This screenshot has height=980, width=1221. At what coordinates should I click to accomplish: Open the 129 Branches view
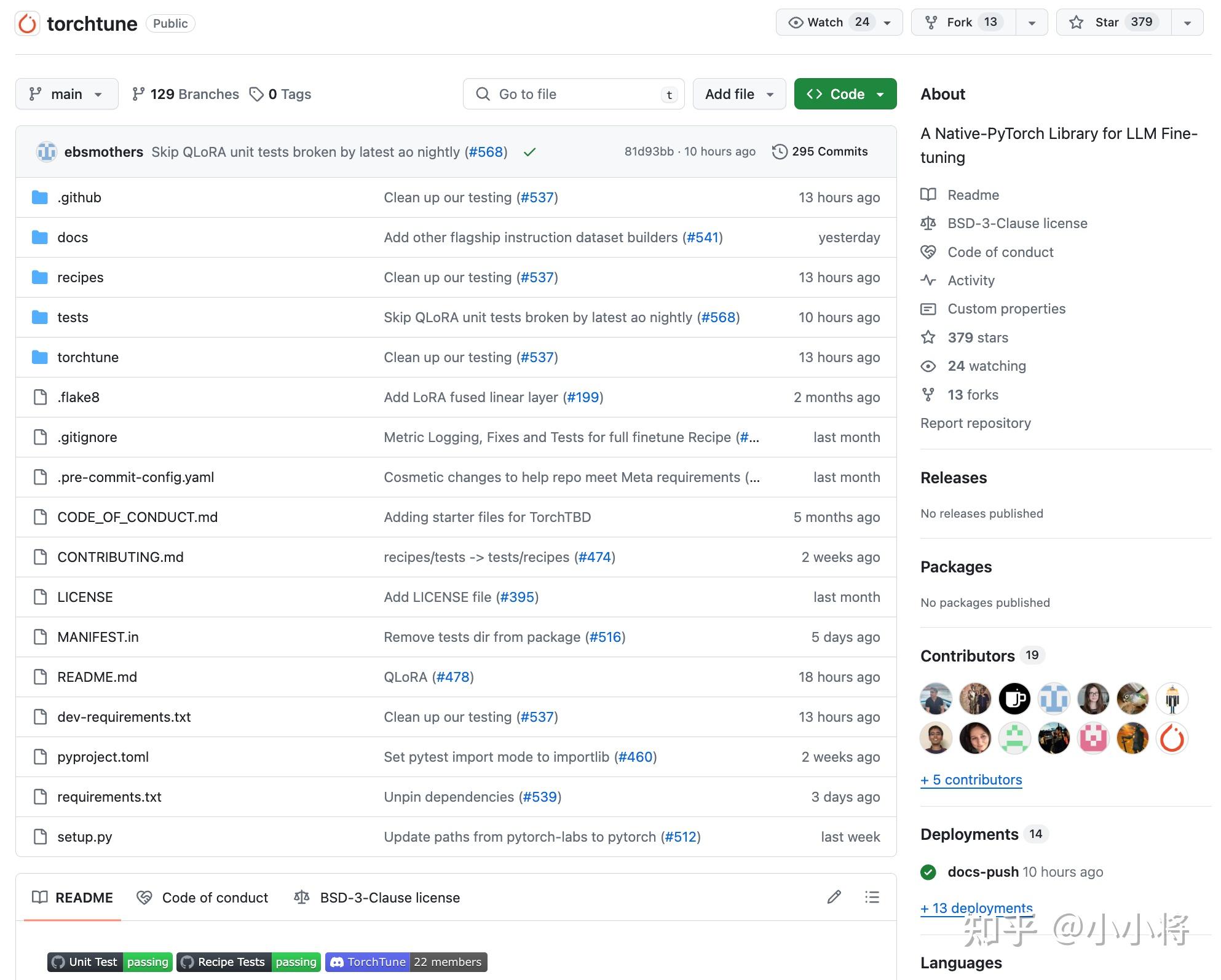tap(185, 94)
